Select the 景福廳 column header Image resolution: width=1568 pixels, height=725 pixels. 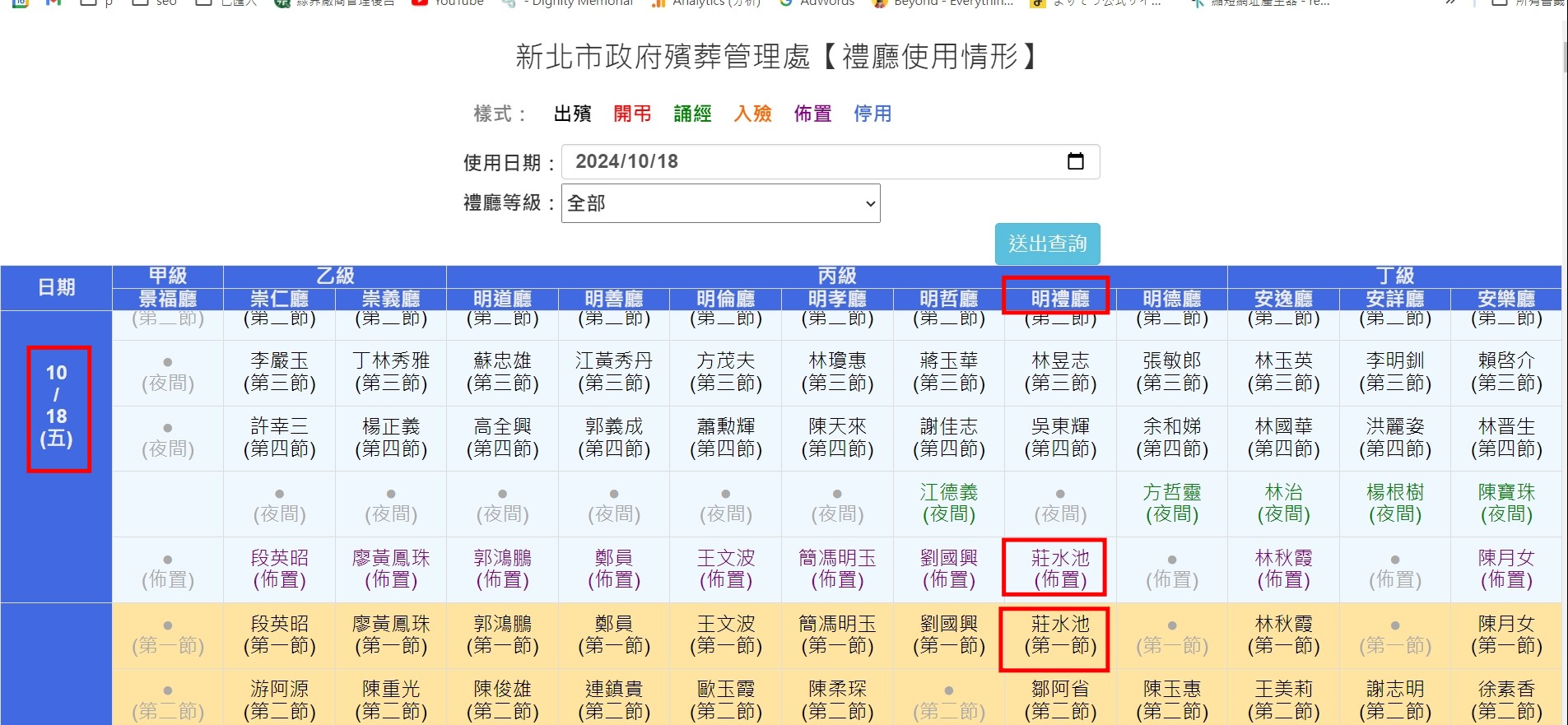pyautogui.click(x=167, y=298)
